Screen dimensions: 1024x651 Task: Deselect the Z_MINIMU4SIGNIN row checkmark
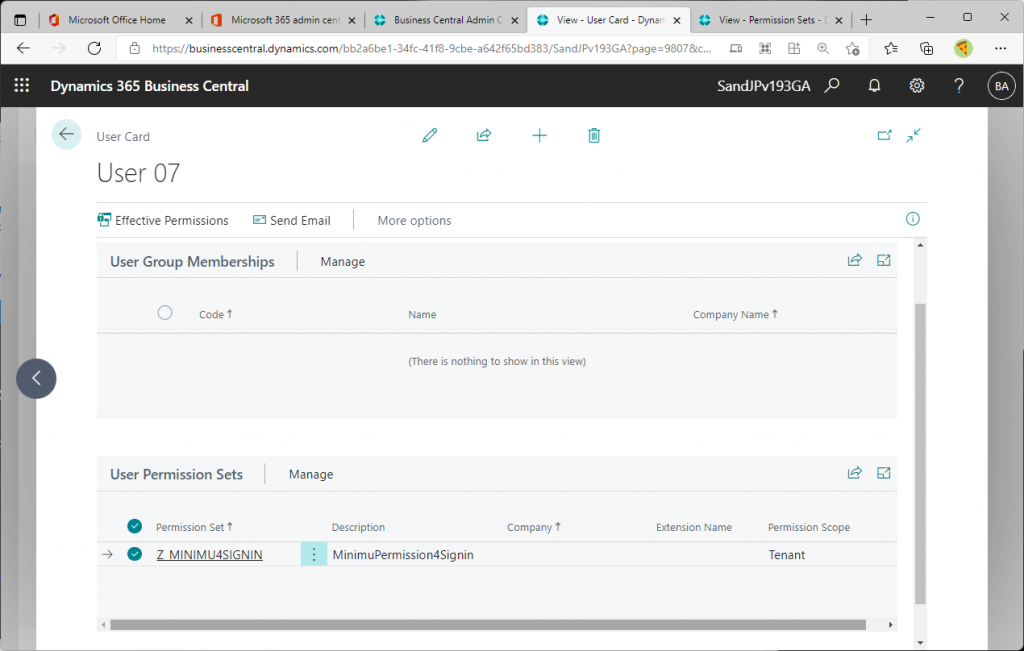pyautogui.click(x=135, y=554)
